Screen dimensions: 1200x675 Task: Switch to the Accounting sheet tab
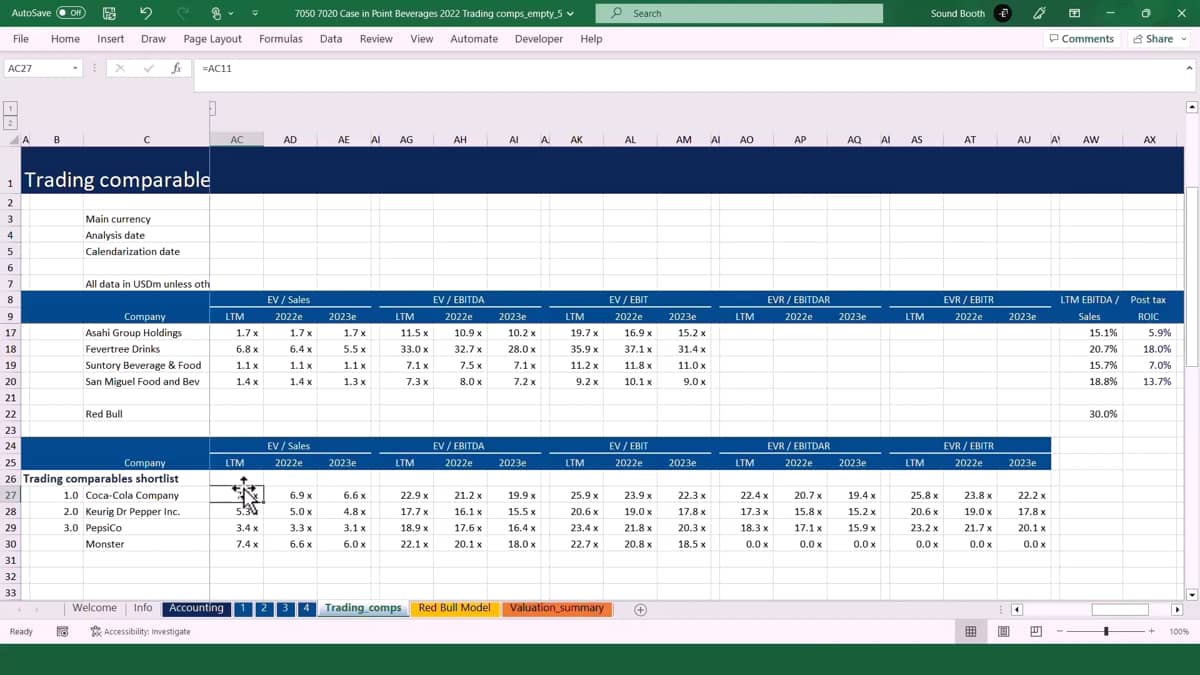point(196,608)
